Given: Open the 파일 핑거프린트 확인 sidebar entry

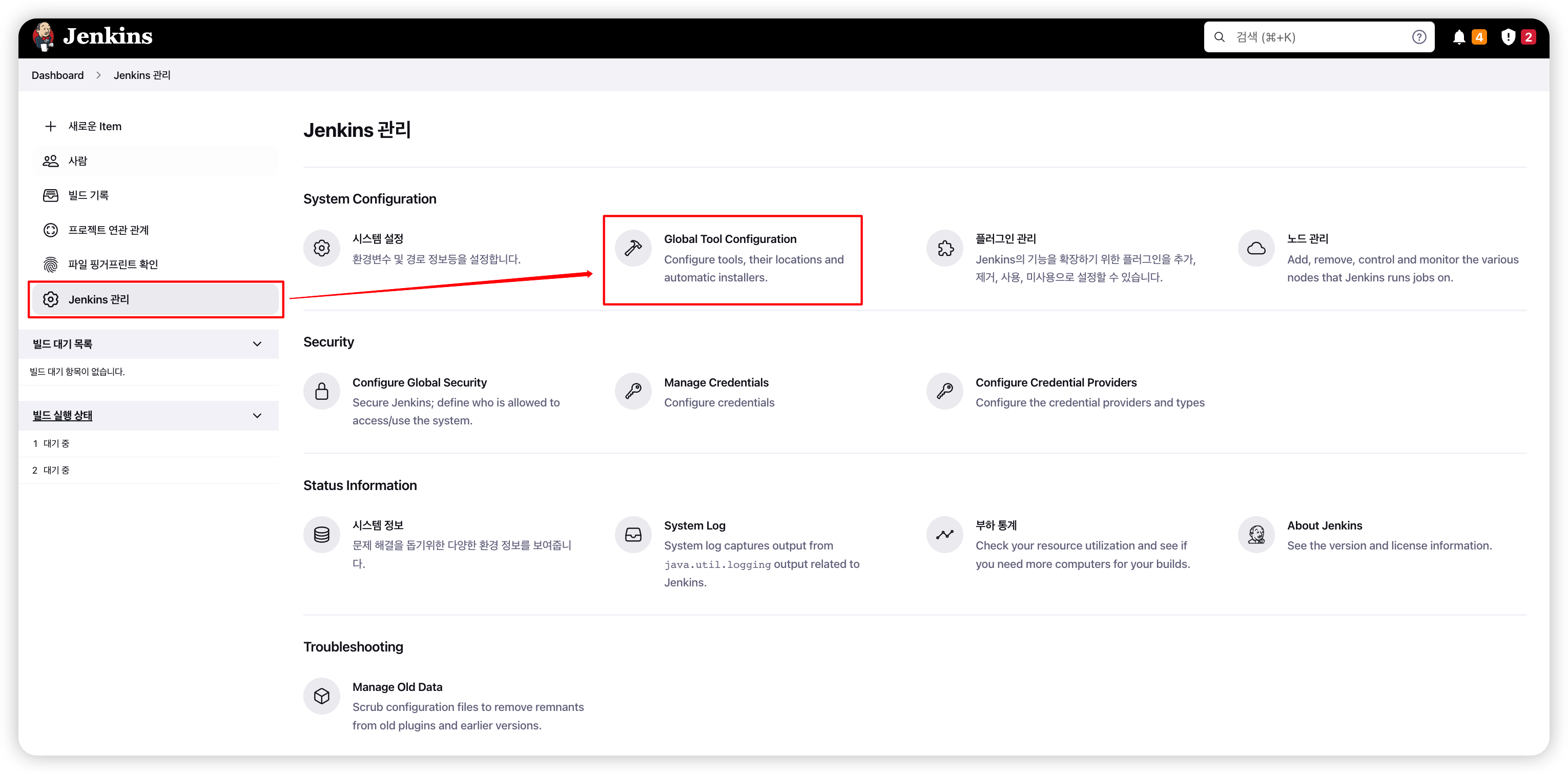Looking at the screenshot, I should (113, 264).
